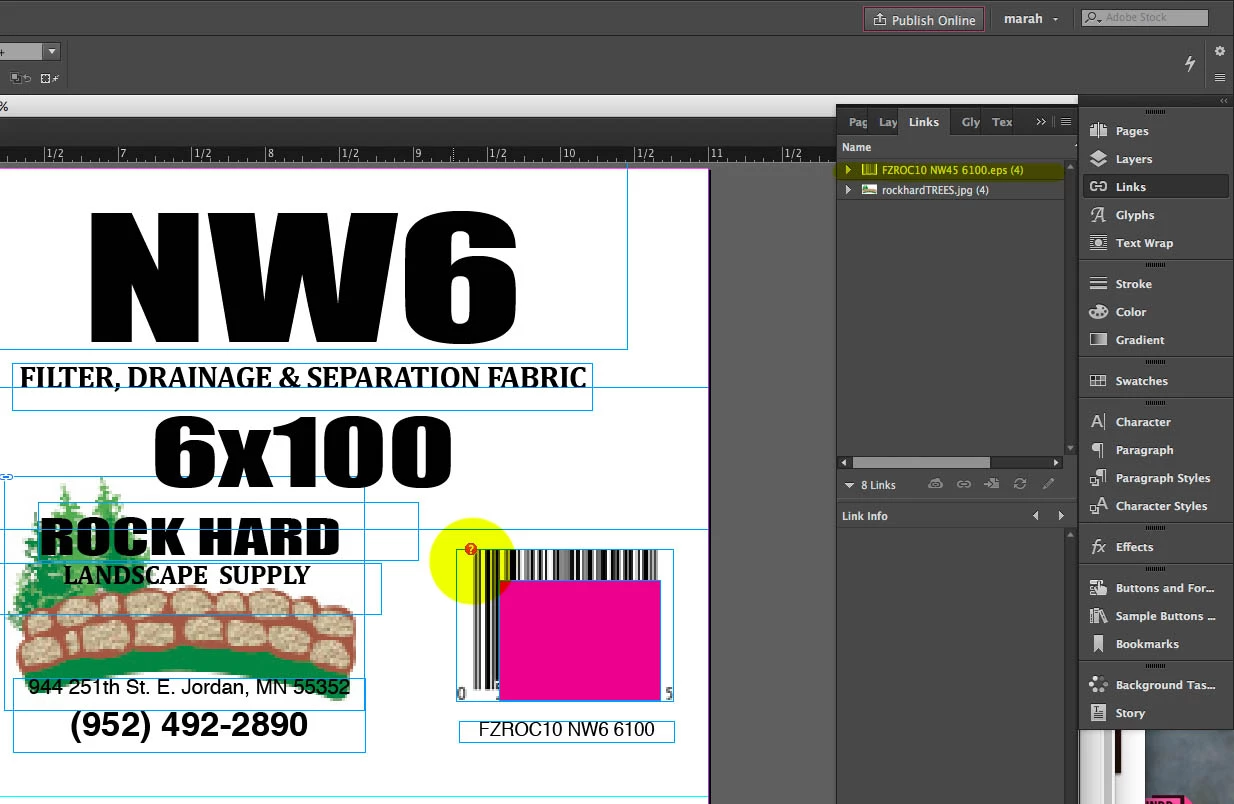Image resolution: width=1234 pixels, height=804 pixels.
Task: Open the Paragraph panel
Action: (1155, 450)
